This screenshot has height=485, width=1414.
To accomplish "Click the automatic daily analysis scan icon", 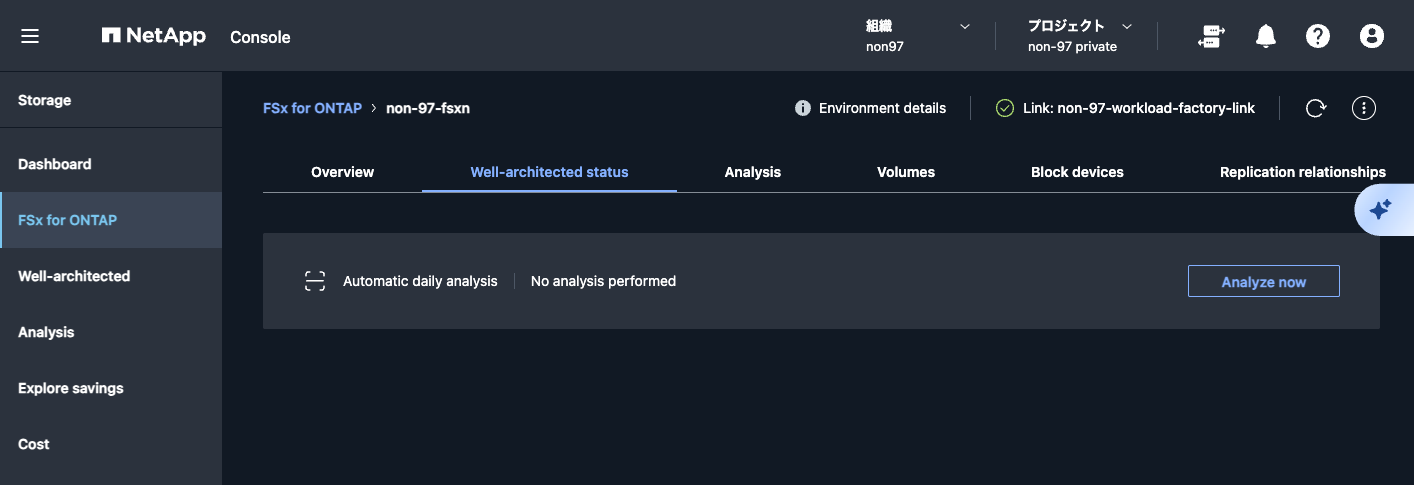I will click(315, 281).
